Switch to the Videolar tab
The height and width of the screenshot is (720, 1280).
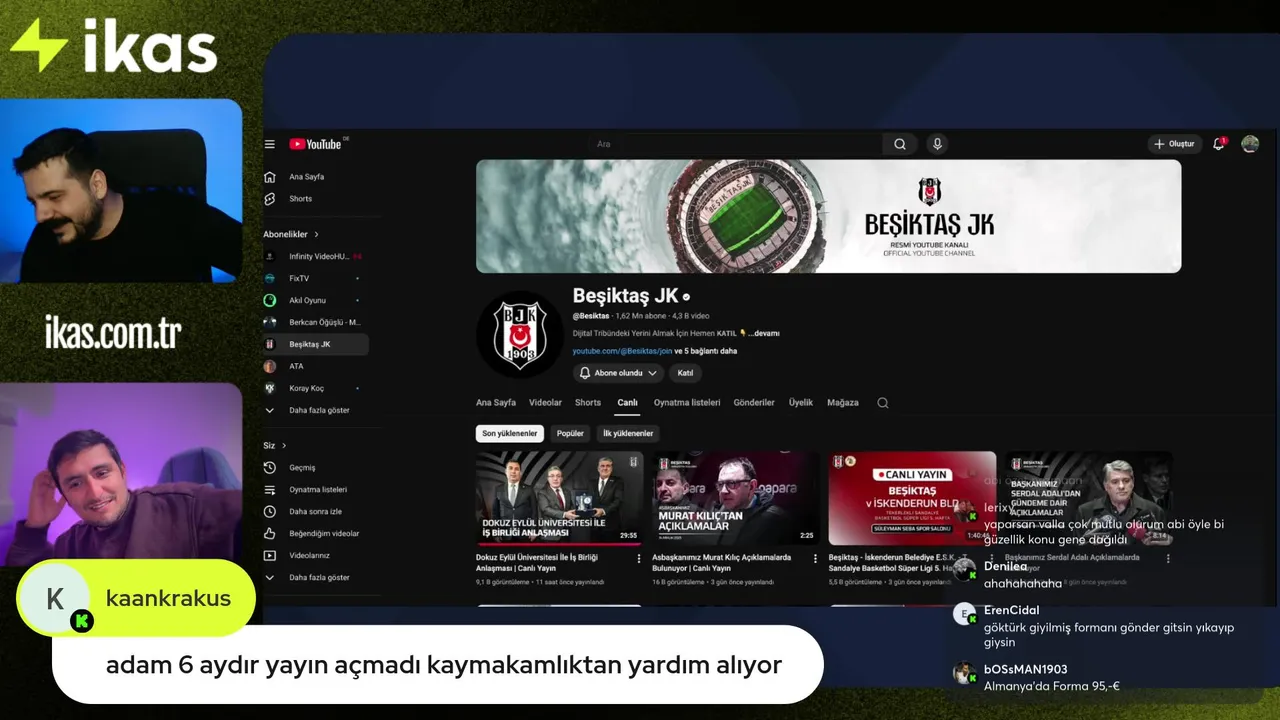[545, 403]
